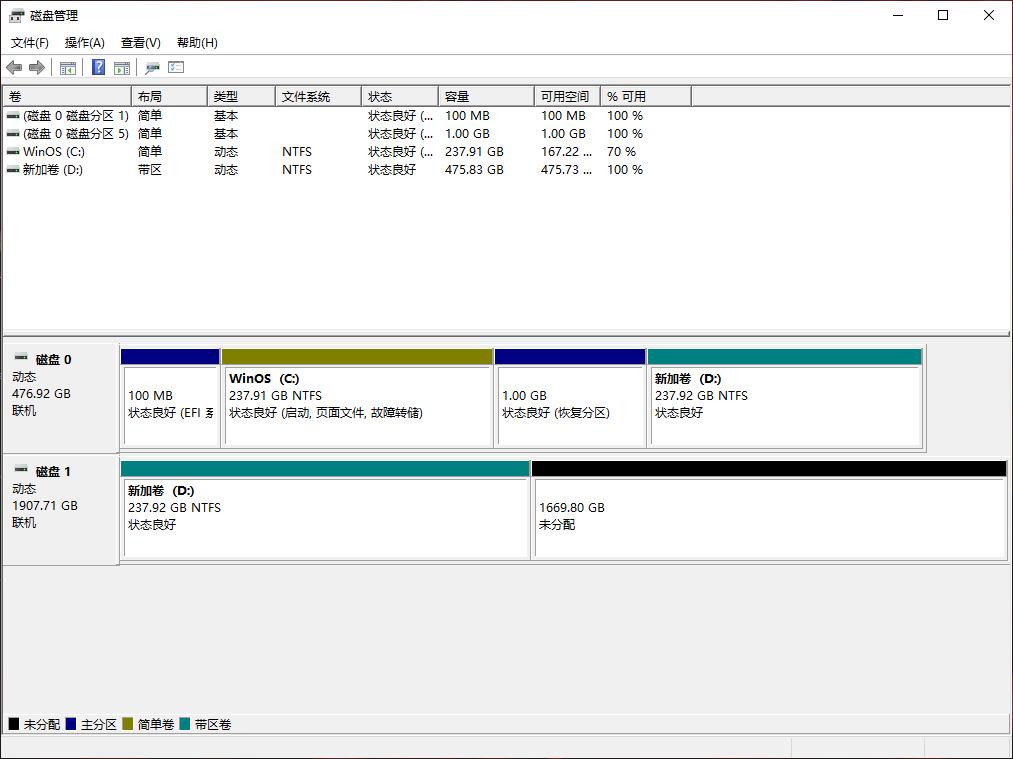Screen dimensions: 1013x759
Task: Click the 主分区 legend label text
Action: point(99,725)
